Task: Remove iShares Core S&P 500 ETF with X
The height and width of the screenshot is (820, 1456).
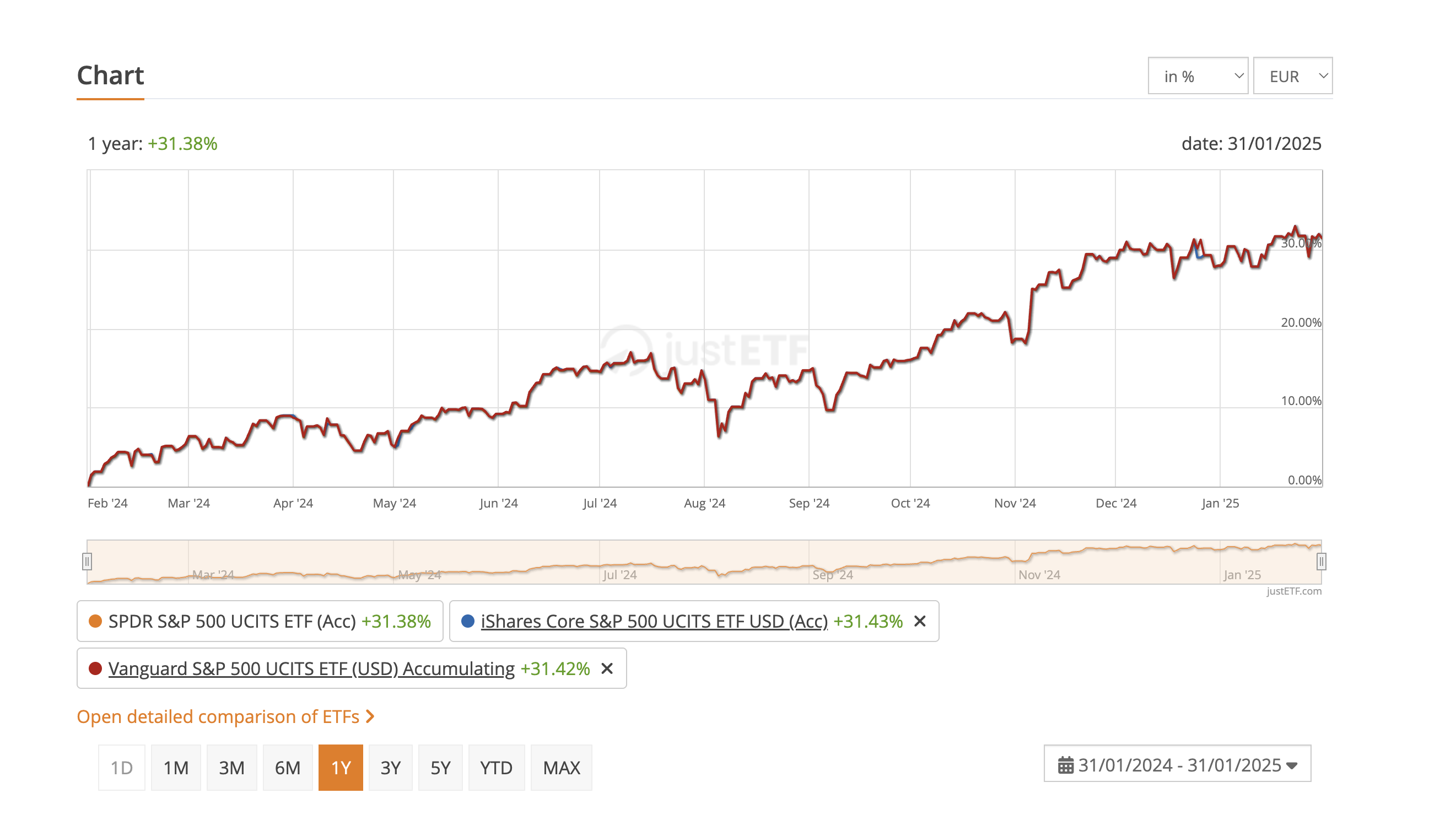Action: (920, 621)
